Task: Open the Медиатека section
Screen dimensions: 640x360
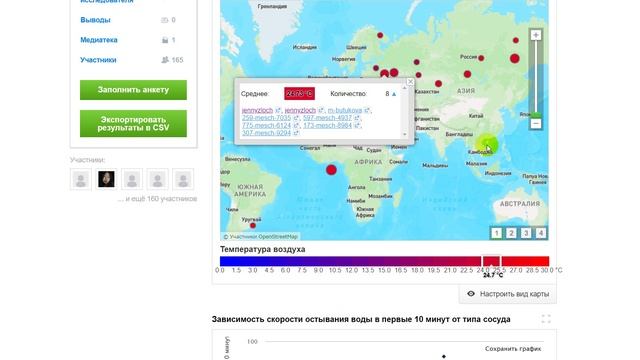Action: 99,40
